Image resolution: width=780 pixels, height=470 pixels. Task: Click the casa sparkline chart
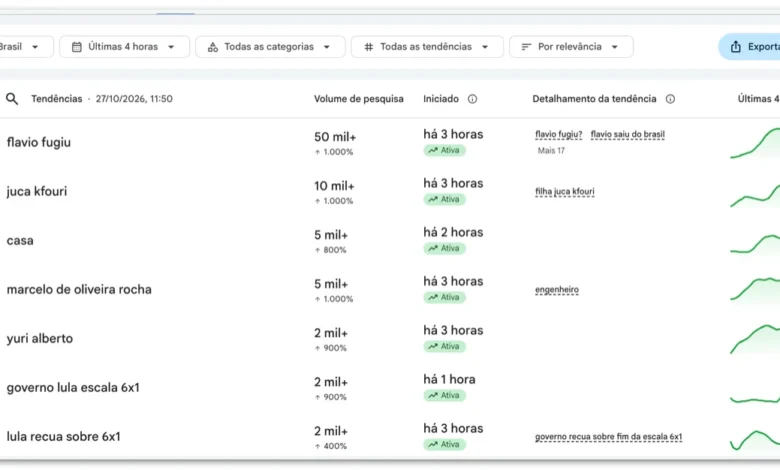(x=755, y=244)
